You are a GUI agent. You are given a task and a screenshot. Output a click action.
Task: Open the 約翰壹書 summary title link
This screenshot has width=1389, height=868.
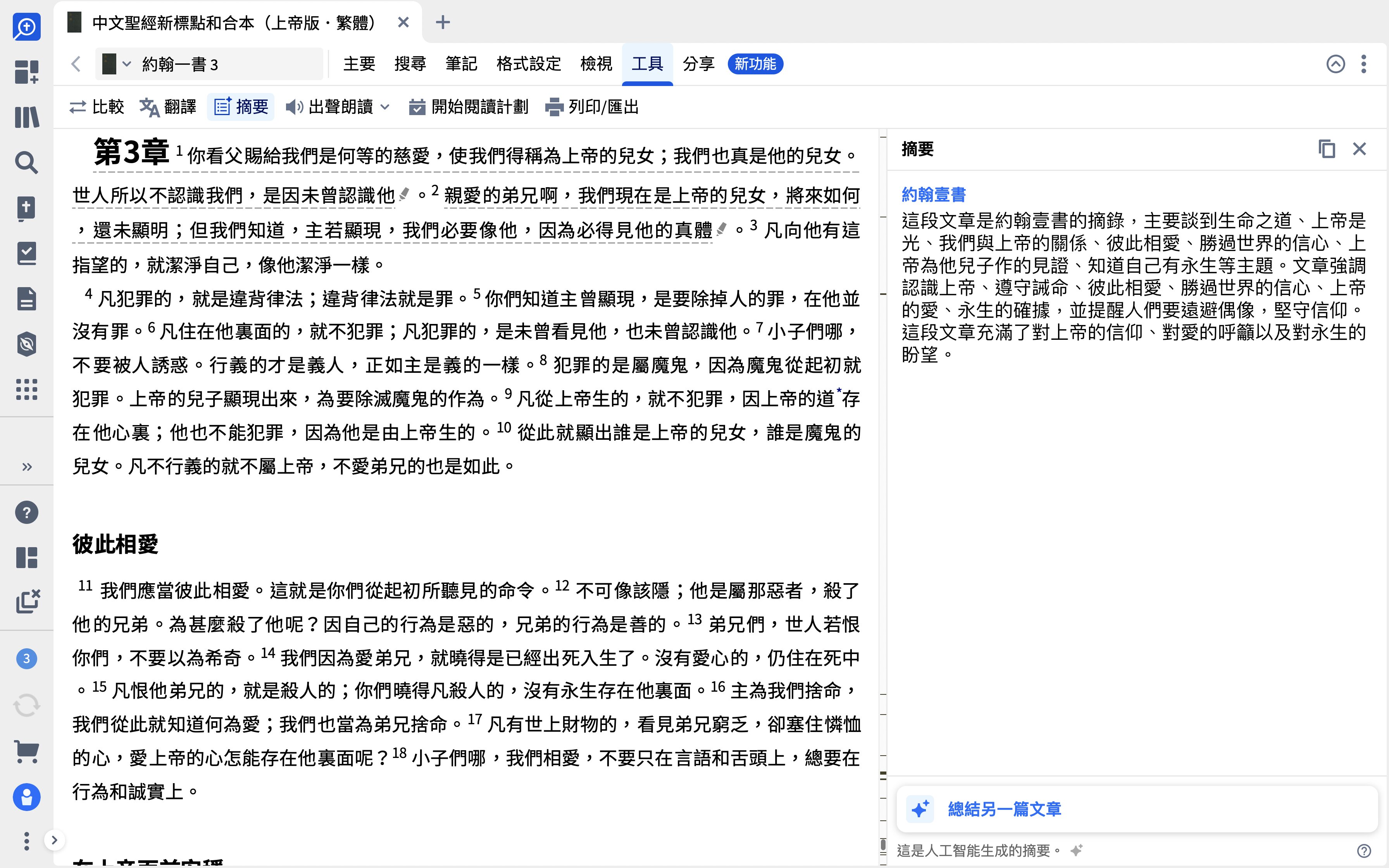click(x=934, y=195)
